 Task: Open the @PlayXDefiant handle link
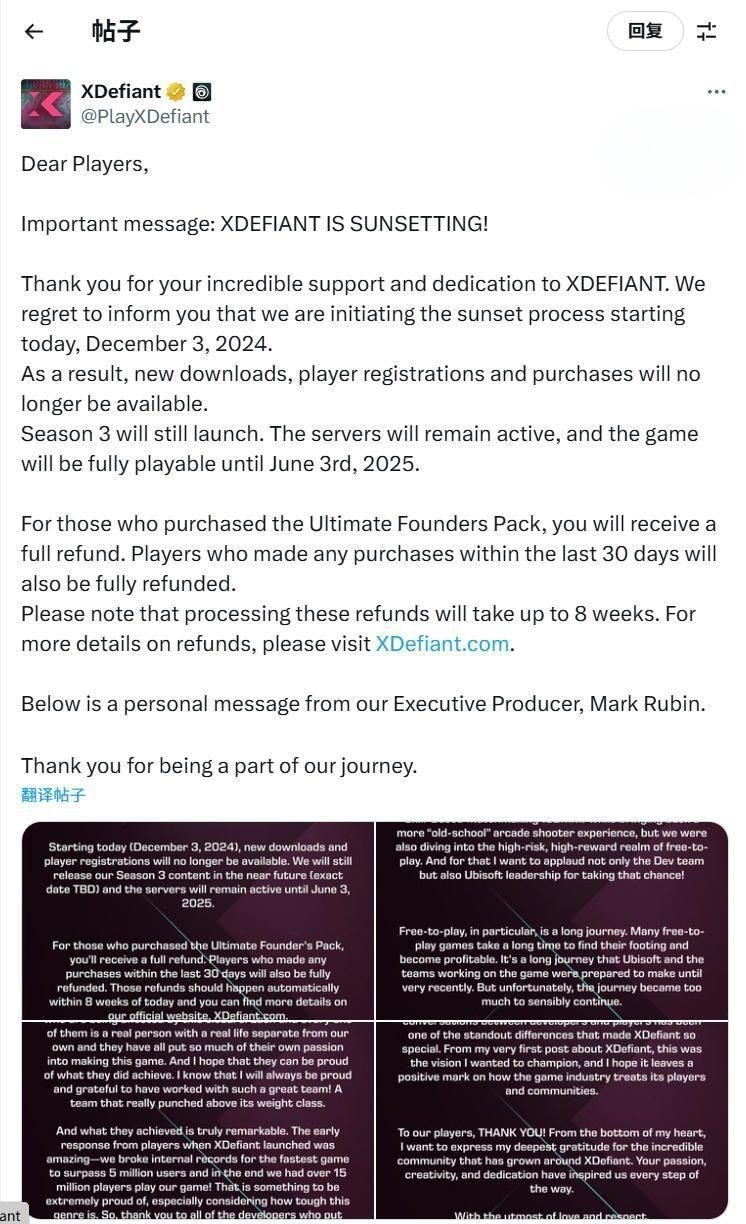pyautogui.click(x=145, y=116)
